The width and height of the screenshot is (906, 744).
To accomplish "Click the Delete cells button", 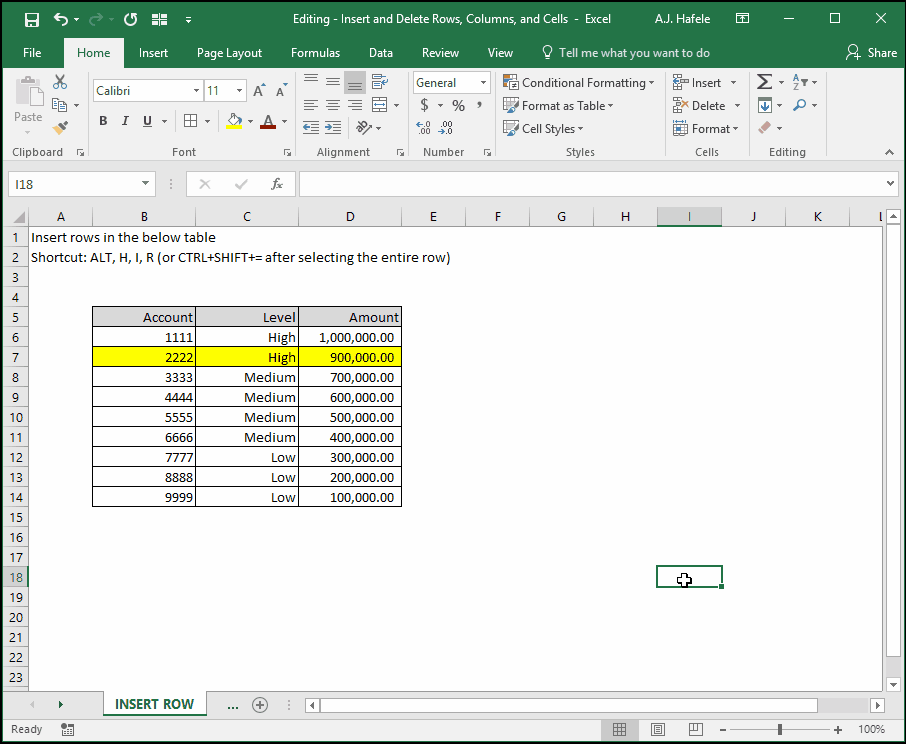I will coord(699,106).
